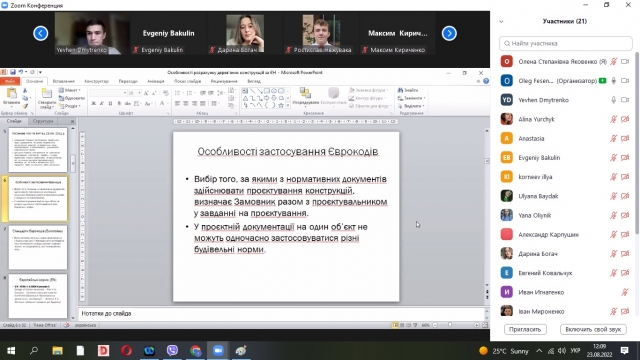
Task: Show hidden system tray icons chevron
Action: click(x=539, y=351)
